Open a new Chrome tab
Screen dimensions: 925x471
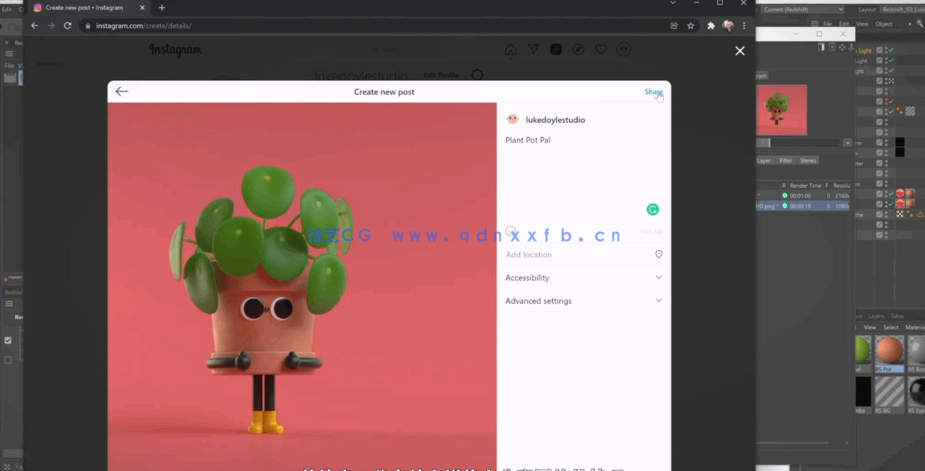click(x=162, y=8)
